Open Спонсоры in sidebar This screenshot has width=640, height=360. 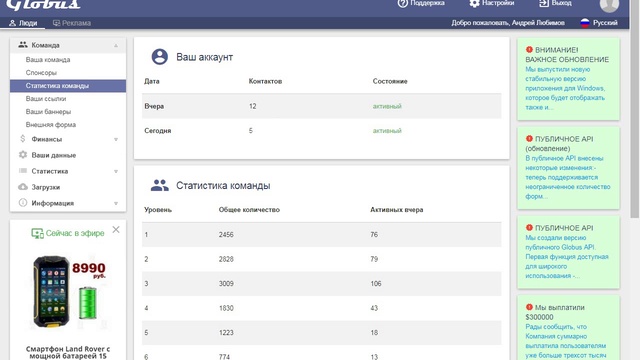tap(41, 73)
